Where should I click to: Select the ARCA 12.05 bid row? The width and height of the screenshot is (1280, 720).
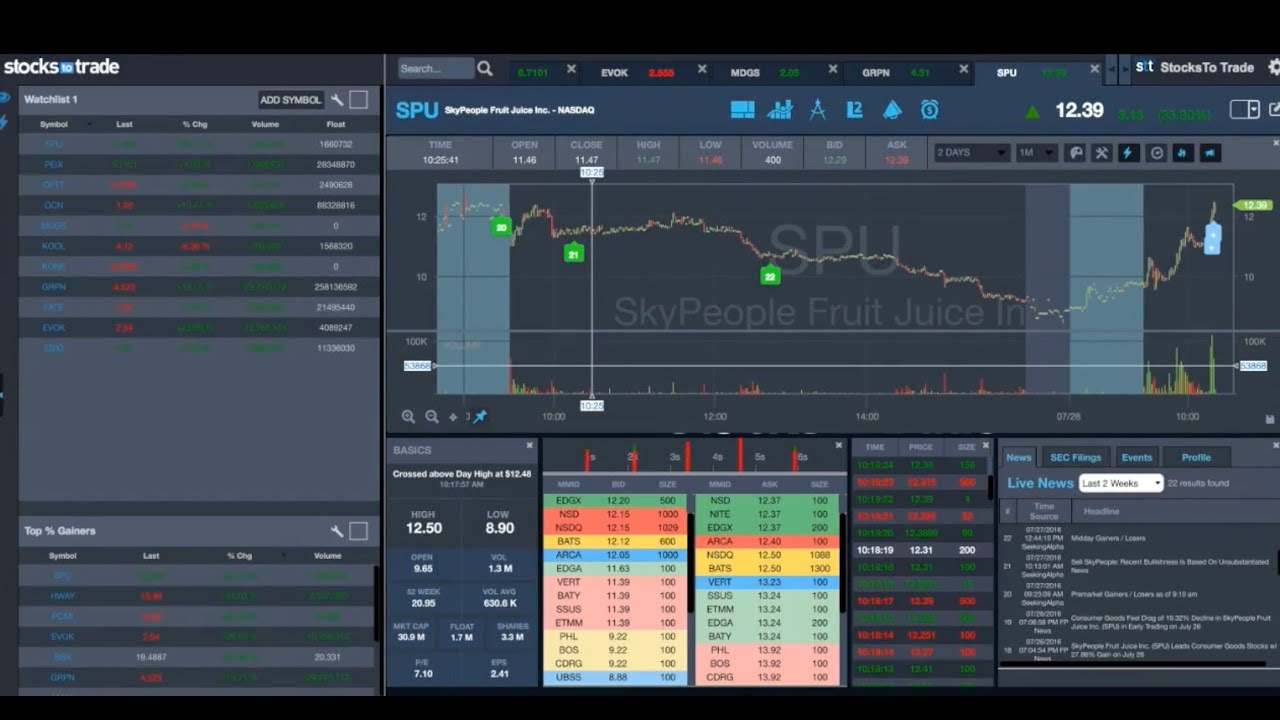(615, 555)
